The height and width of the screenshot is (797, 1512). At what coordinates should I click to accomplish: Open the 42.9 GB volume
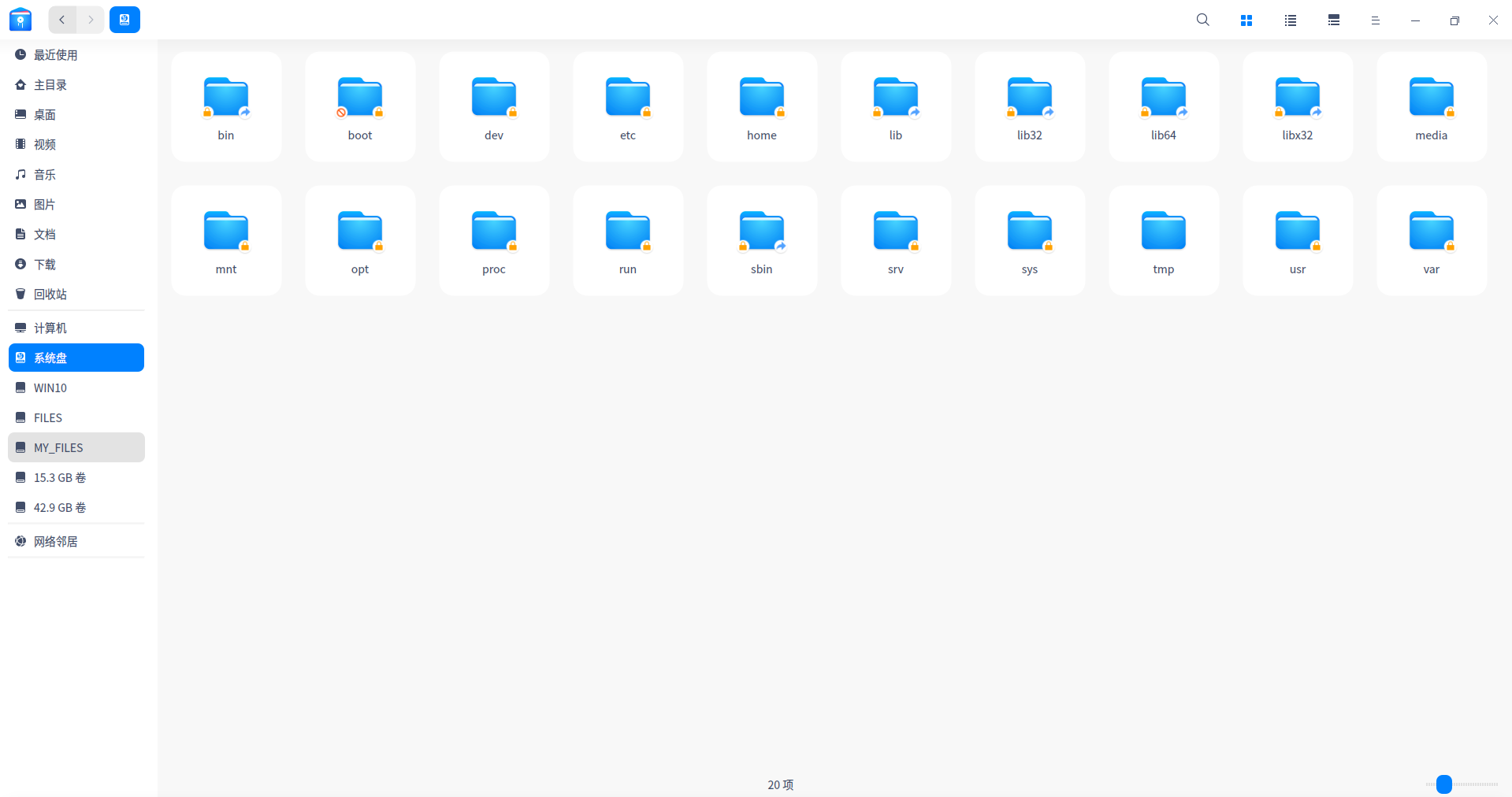coord(60,508)
